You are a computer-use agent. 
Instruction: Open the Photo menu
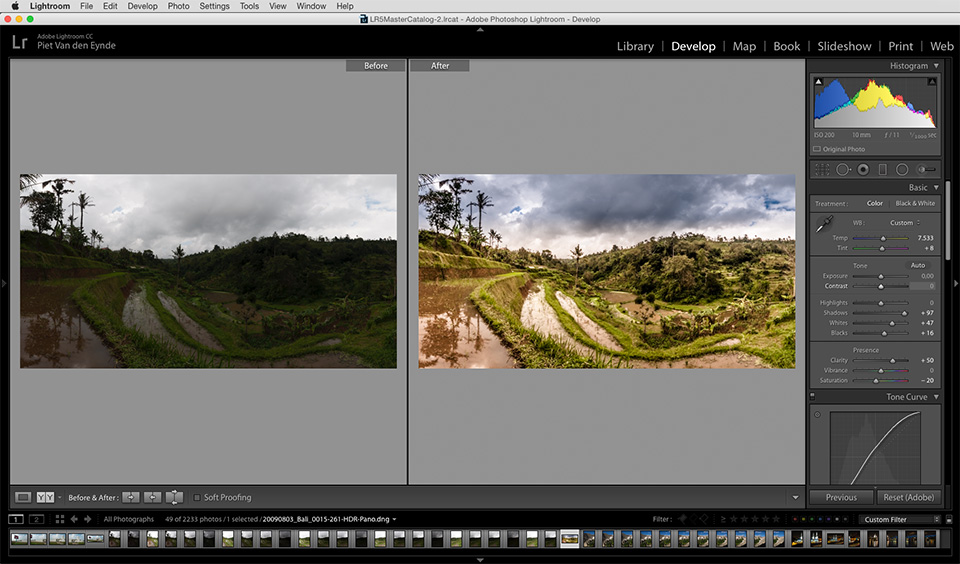(178, 6)
